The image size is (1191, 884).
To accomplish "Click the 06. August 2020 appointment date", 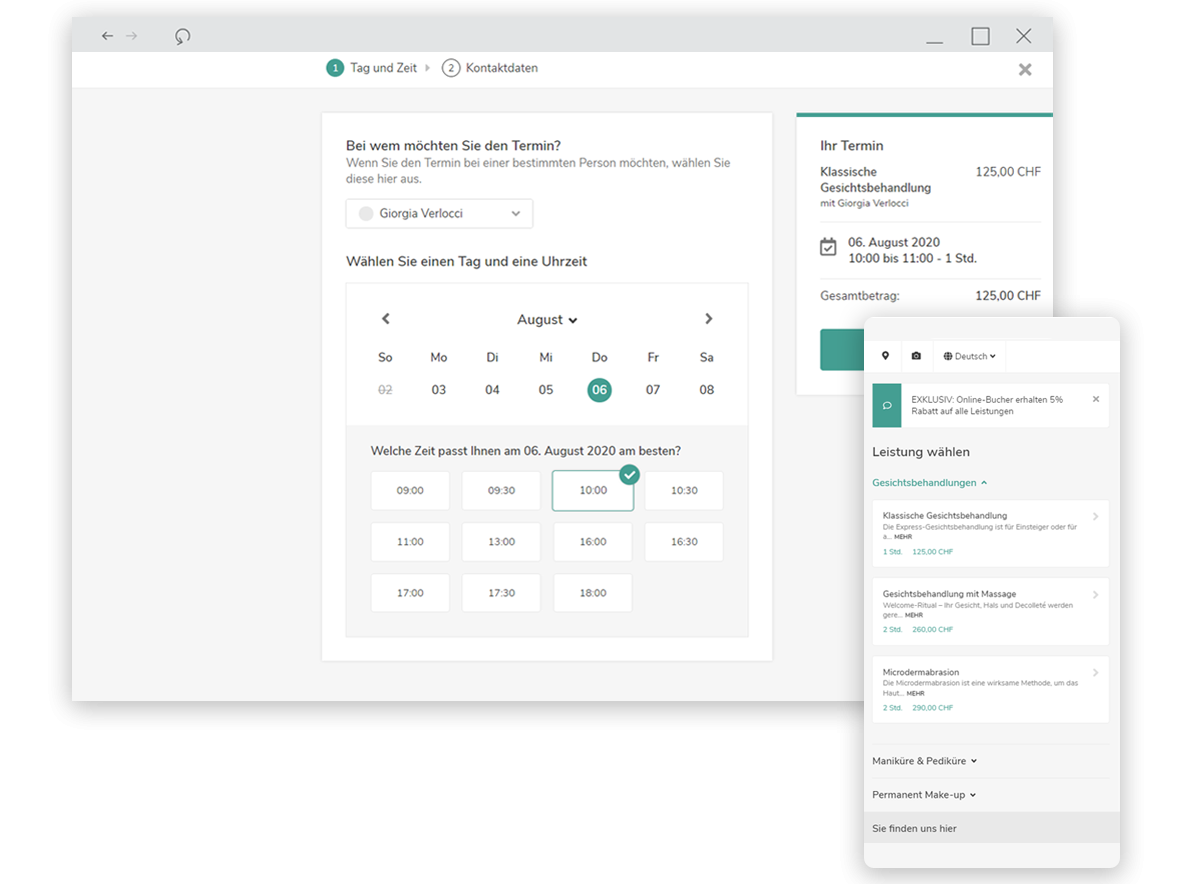I will point(893,242).
